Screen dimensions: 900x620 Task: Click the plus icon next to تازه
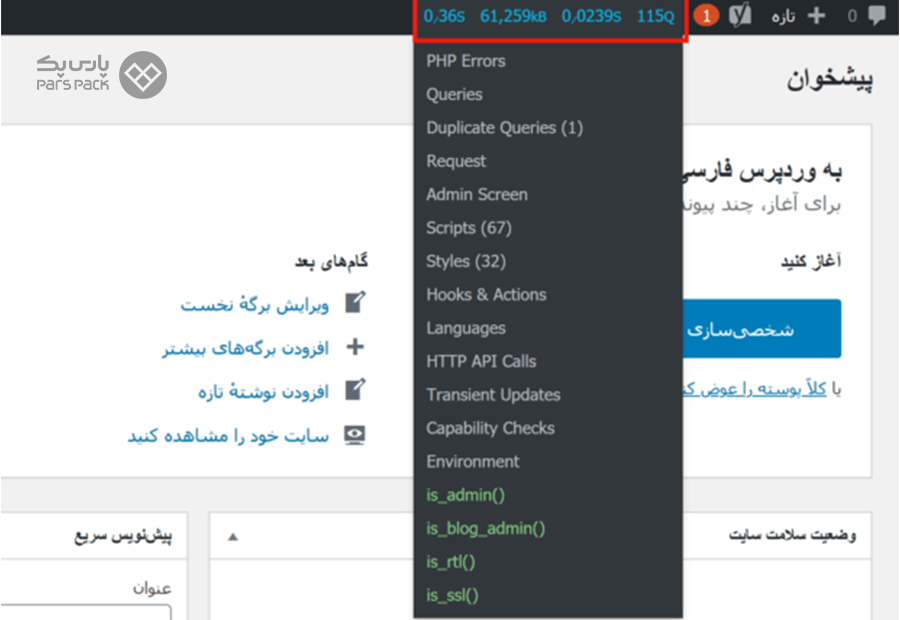[816, 16]
